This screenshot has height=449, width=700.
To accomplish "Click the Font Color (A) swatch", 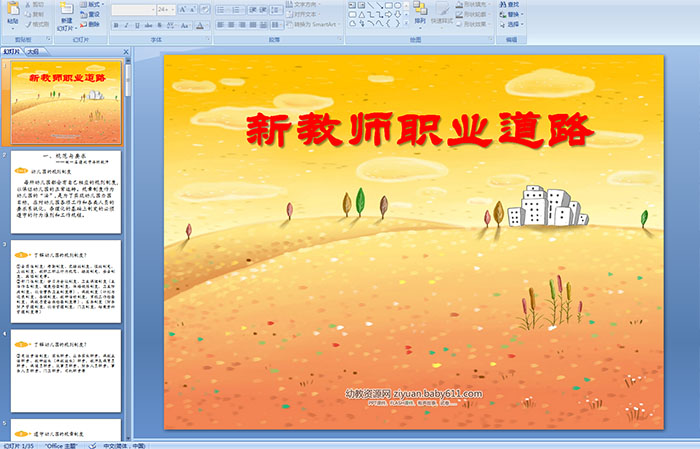I will coord(200,25).
